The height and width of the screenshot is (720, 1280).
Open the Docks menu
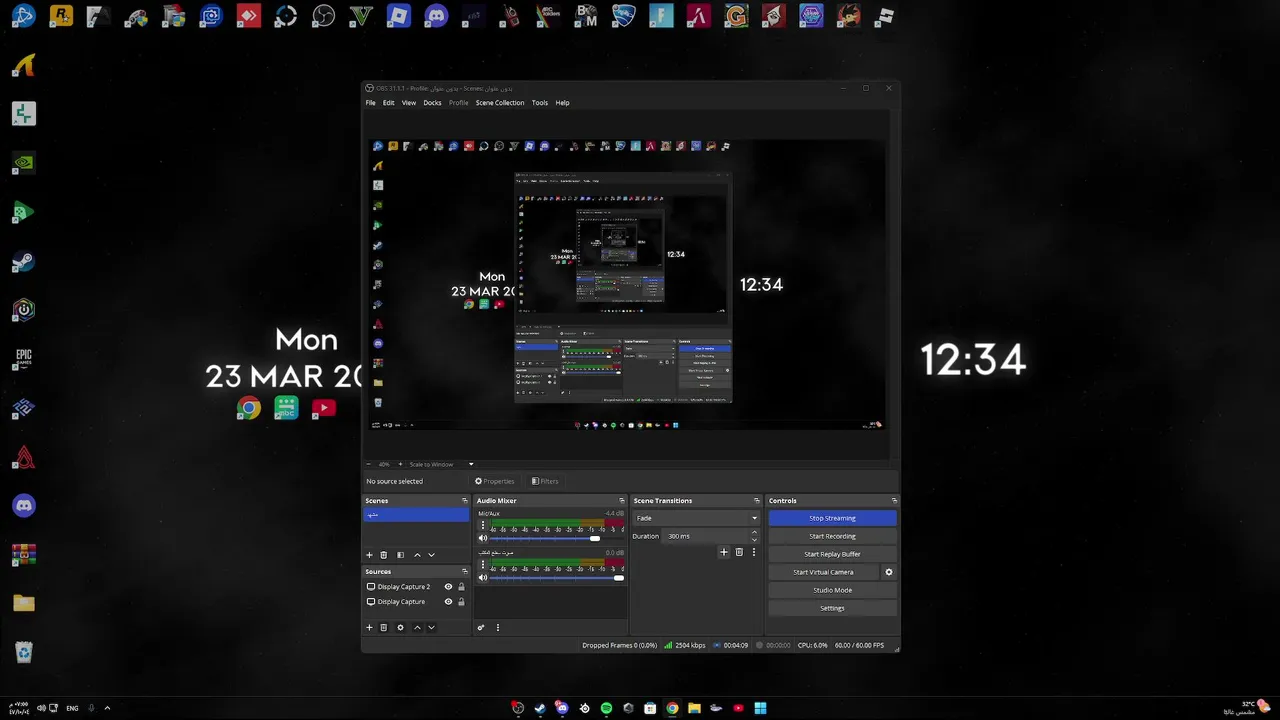432,103
